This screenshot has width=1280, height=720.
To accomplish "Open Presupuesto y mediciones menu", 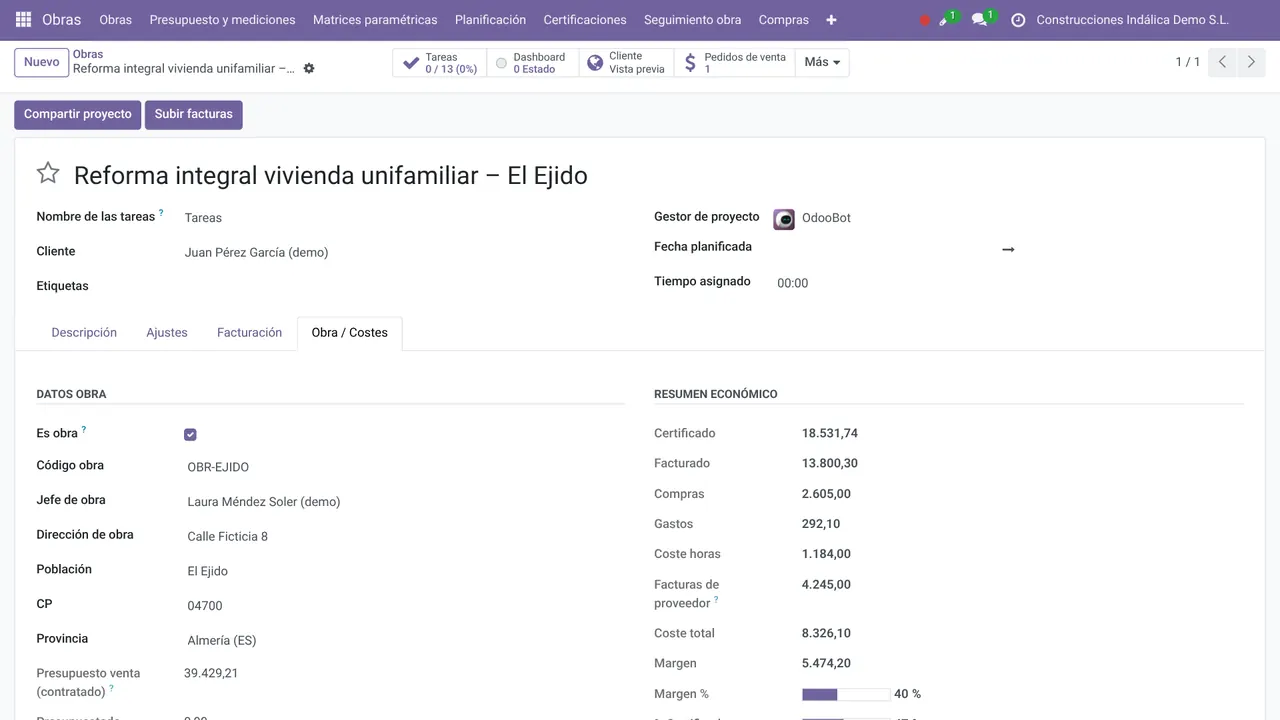I will [x=222, y=20].
